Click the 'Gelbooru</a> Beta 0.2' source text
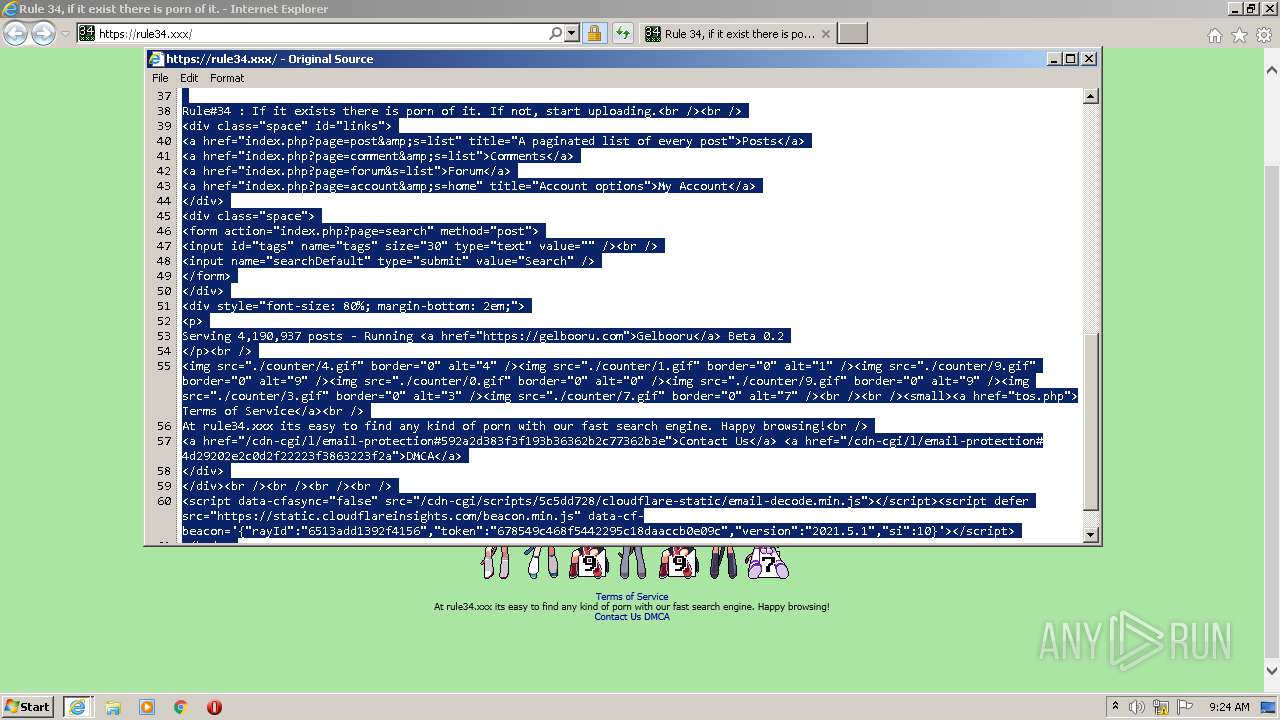 click(x=712, y=336)
